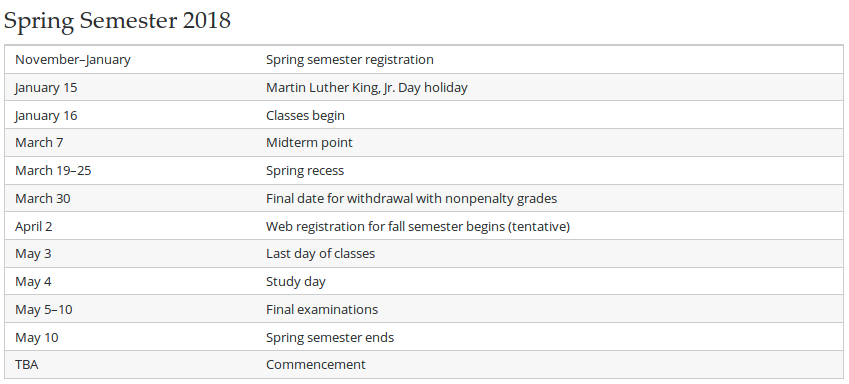Click Web registration for fall semester text
This screenshot has height=384, width=849.
(417, 226)
